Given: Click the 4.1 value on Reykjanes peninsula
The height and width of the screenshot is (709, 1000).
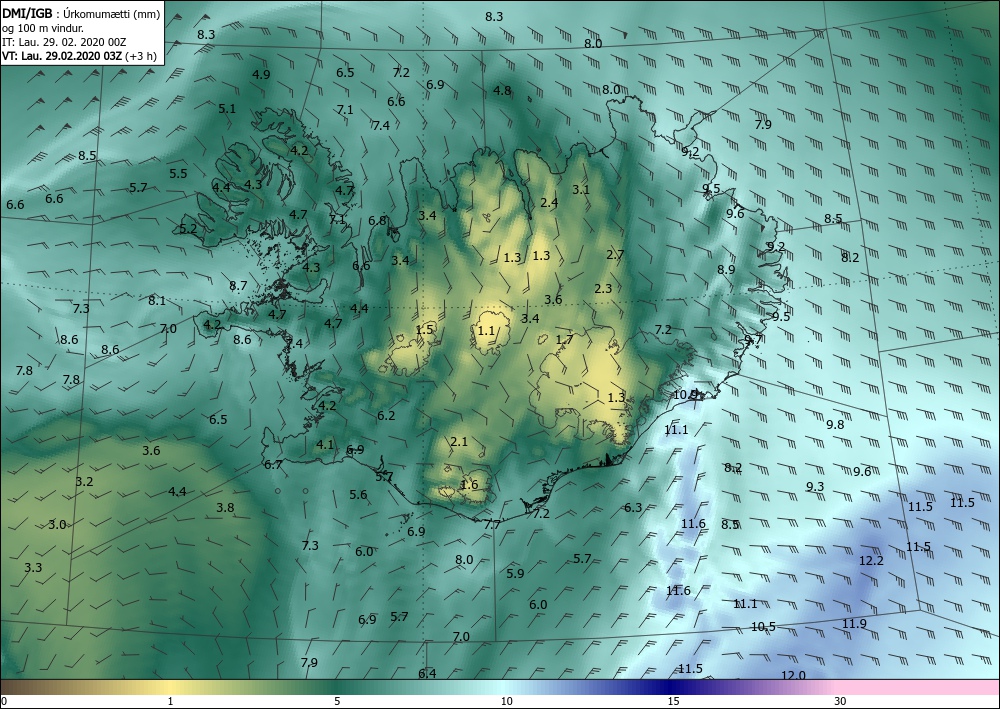Looking at the screenshot, I should 325,444.
